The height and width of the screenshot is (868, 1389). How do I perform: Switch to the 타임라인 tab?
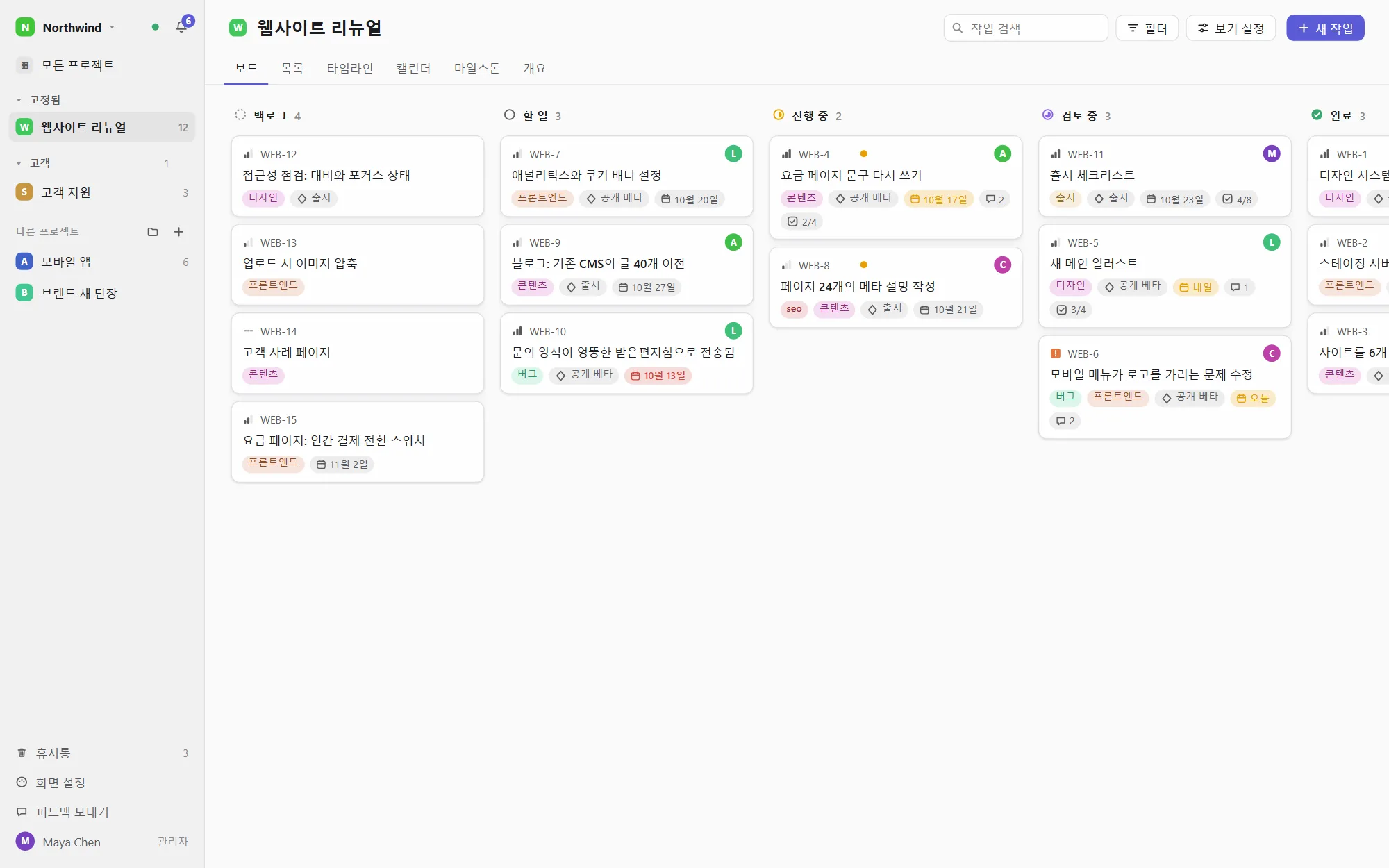[349, 68]
